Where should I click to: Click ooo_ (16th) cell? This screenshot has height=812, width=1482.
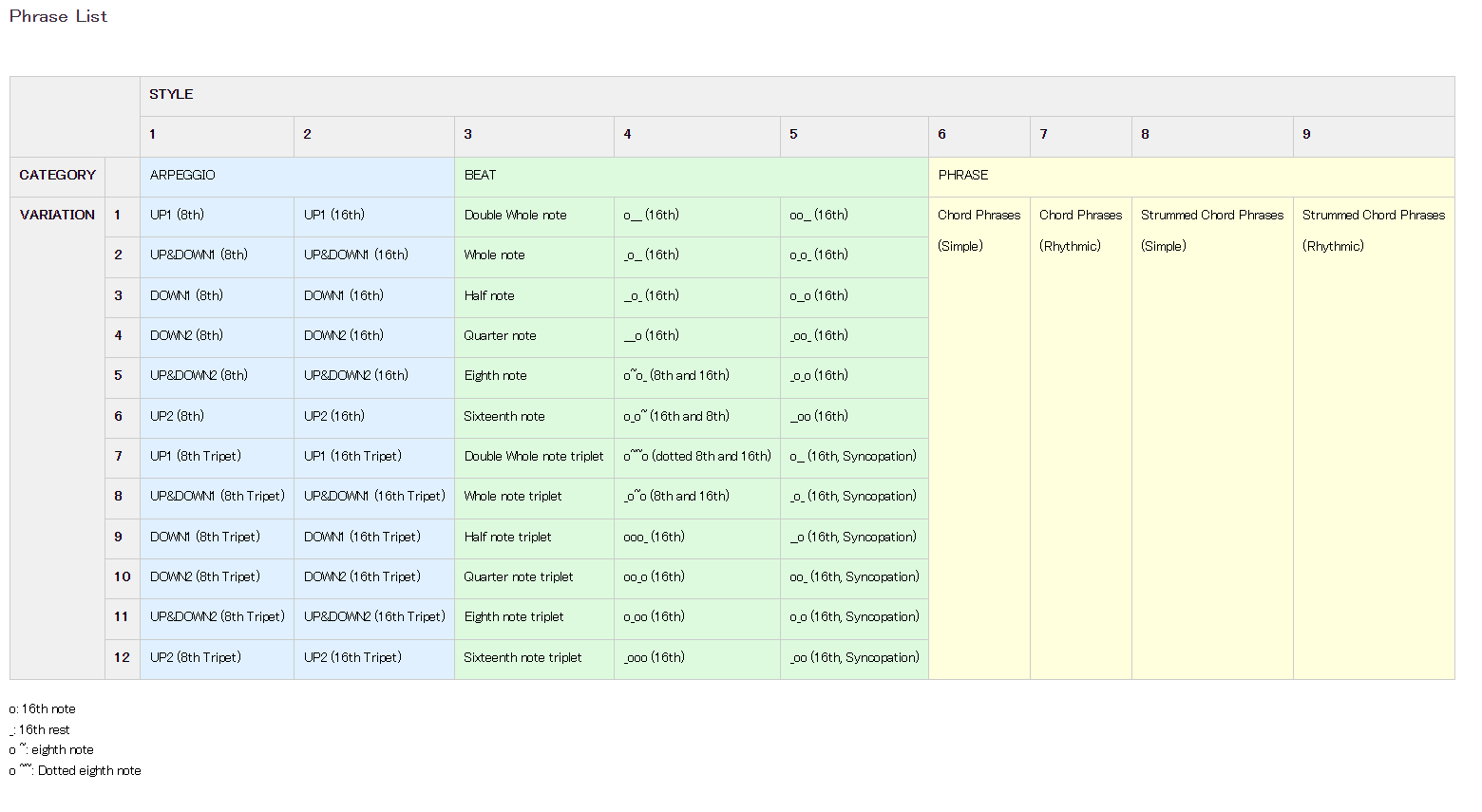697,538
